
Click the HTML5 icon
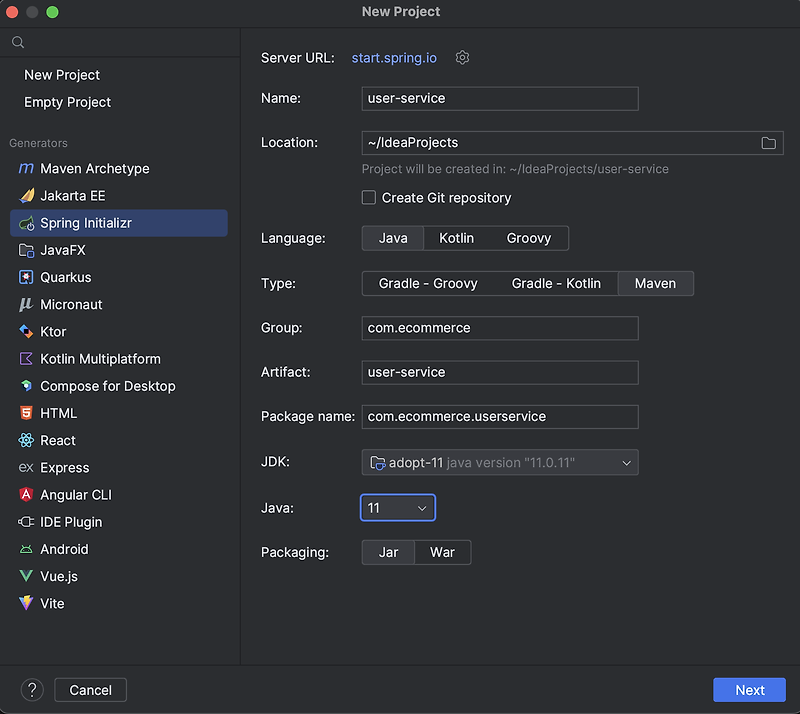(x=26, y=413)
